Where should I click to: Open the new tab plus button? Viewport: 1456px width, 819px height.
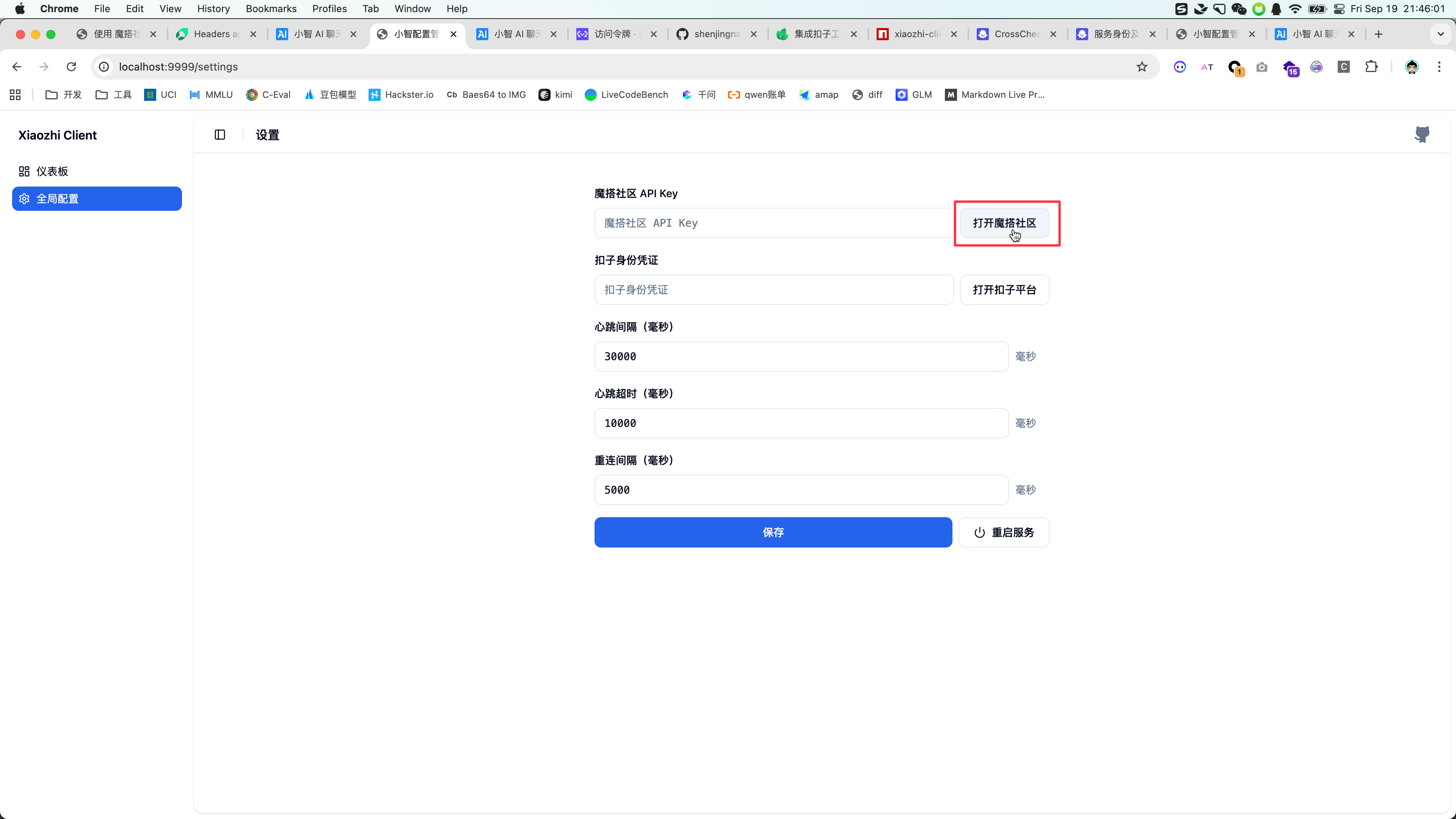coord(1379,34)
